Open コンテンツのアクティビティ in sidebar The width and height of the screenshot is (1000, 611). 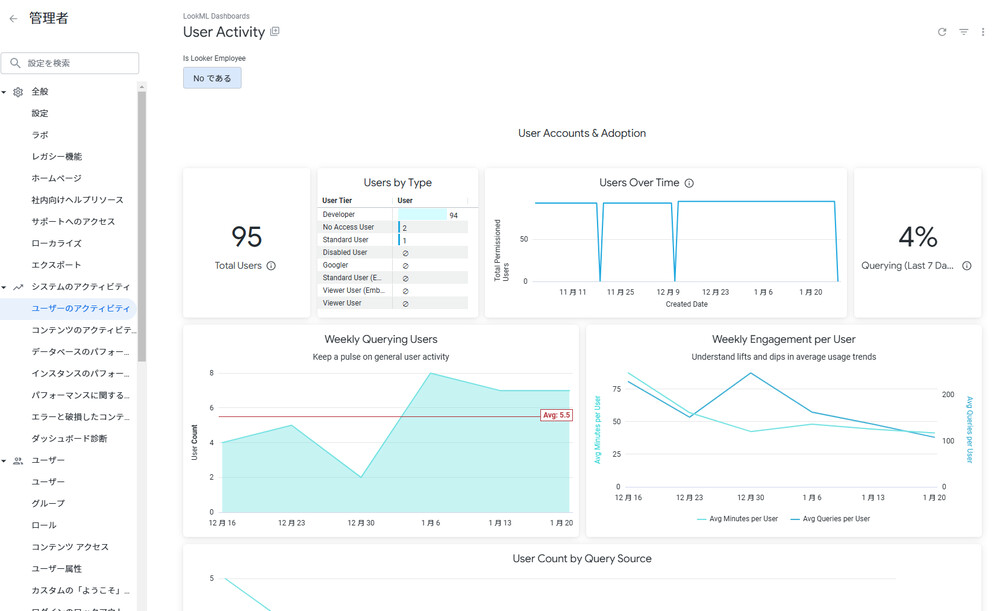(83, 330)
